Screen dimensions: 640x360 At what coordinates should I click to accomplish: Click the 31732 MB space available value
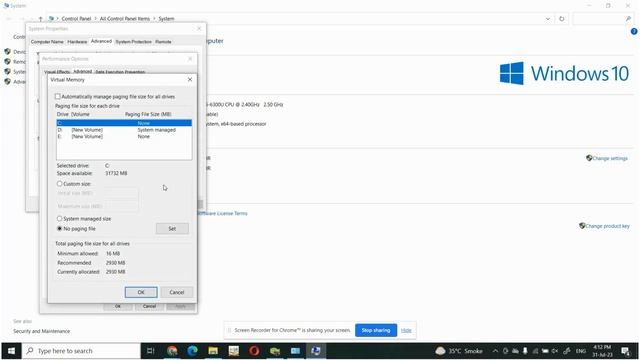(x=116, y=173)
